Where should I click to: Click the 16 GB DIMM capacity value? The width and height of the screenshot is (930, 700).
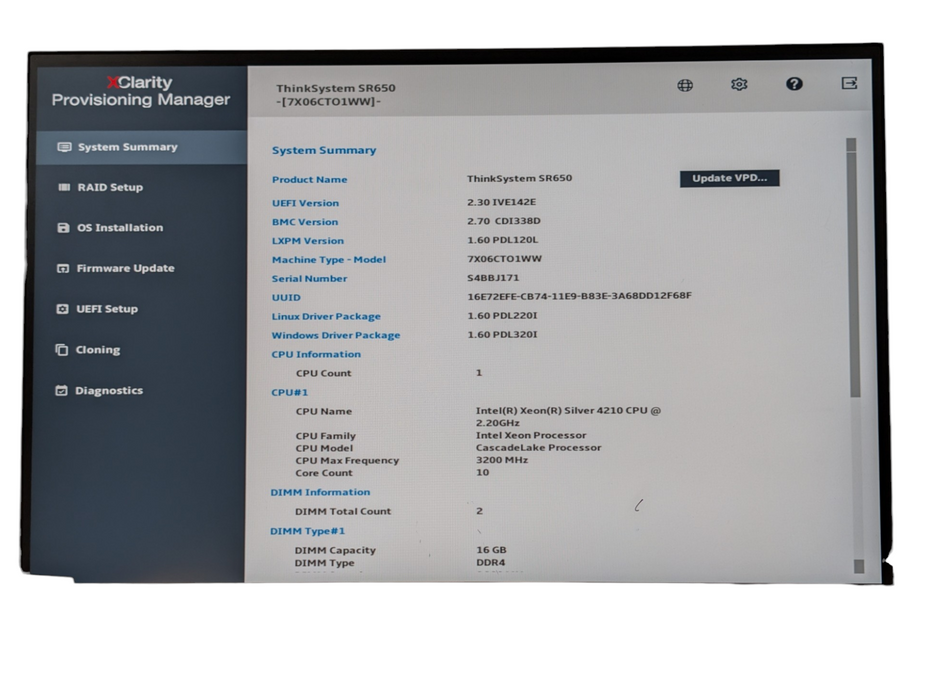(491, 550)
